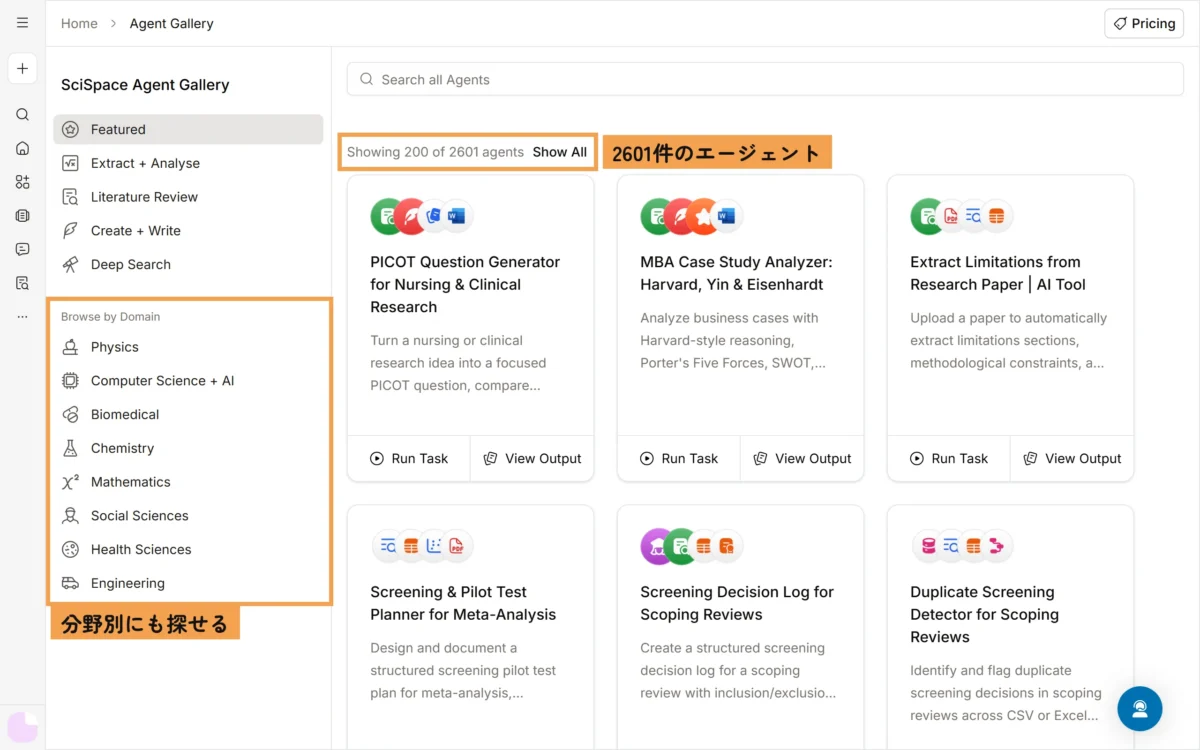This screenshot has height=750, width=1200.
Task: Browse the Social Sciences domain
Action: (188, 516)
